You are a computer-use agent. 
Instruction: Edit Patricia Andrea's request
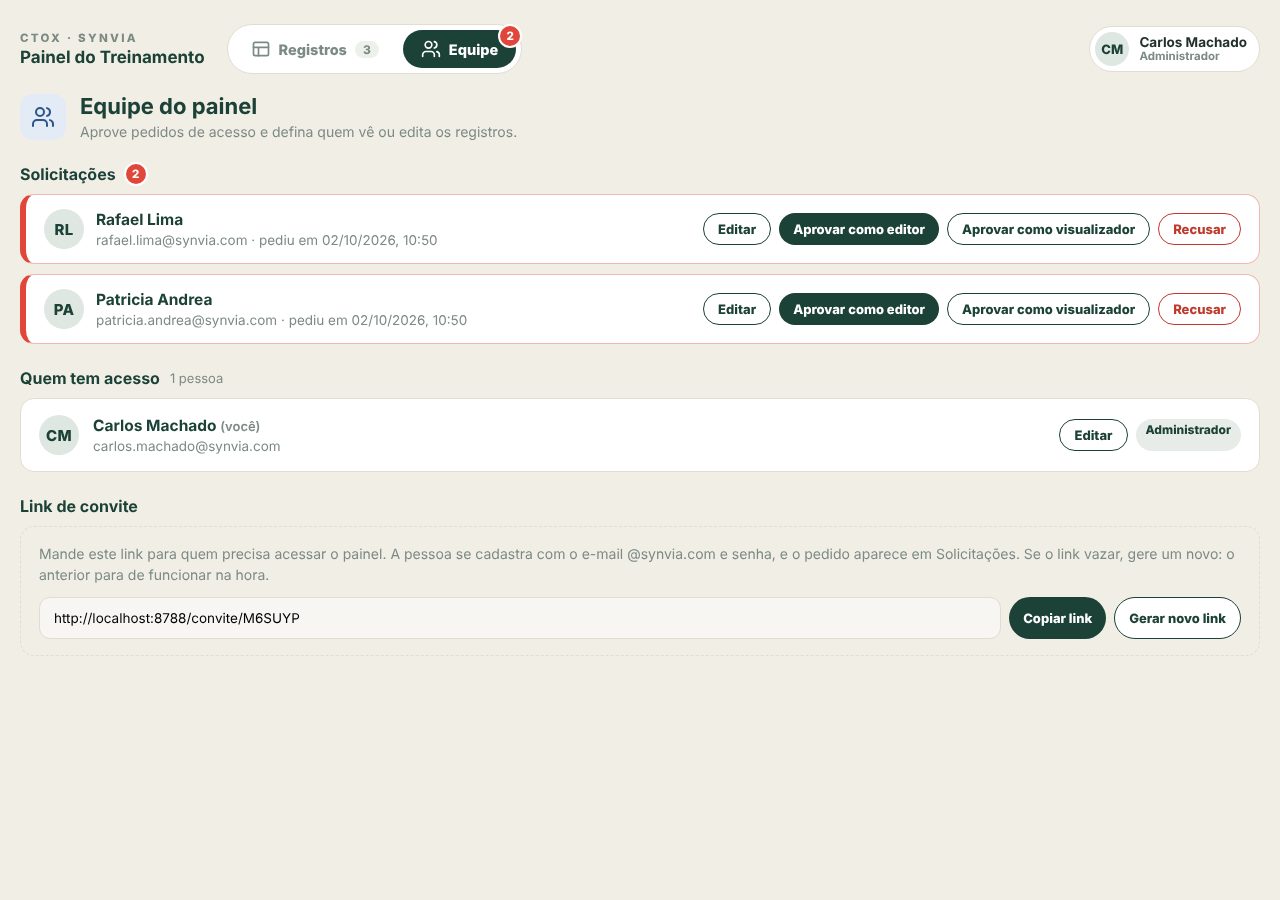(x=737, y=309)
